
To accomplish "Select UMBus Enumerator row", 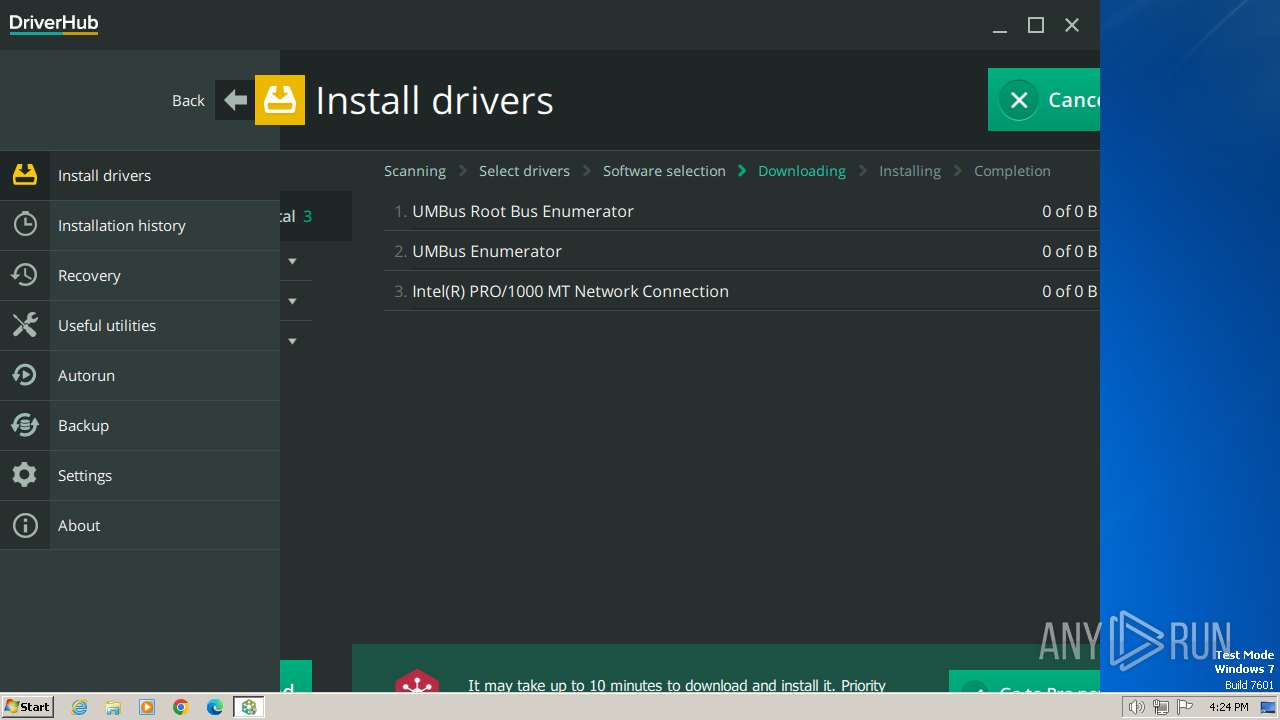I will [742, 251].
